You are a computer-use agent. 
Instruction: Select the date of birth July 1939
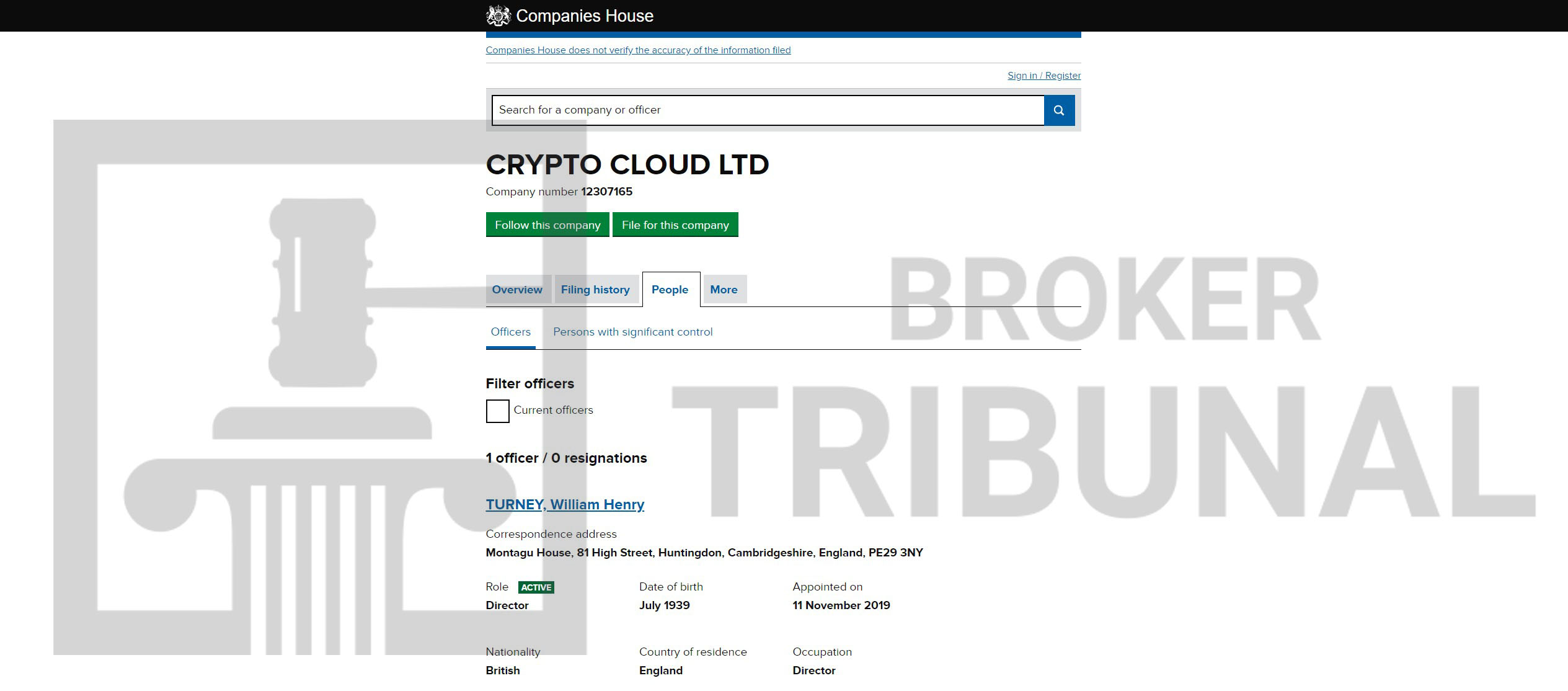click(x=664, y=605)
